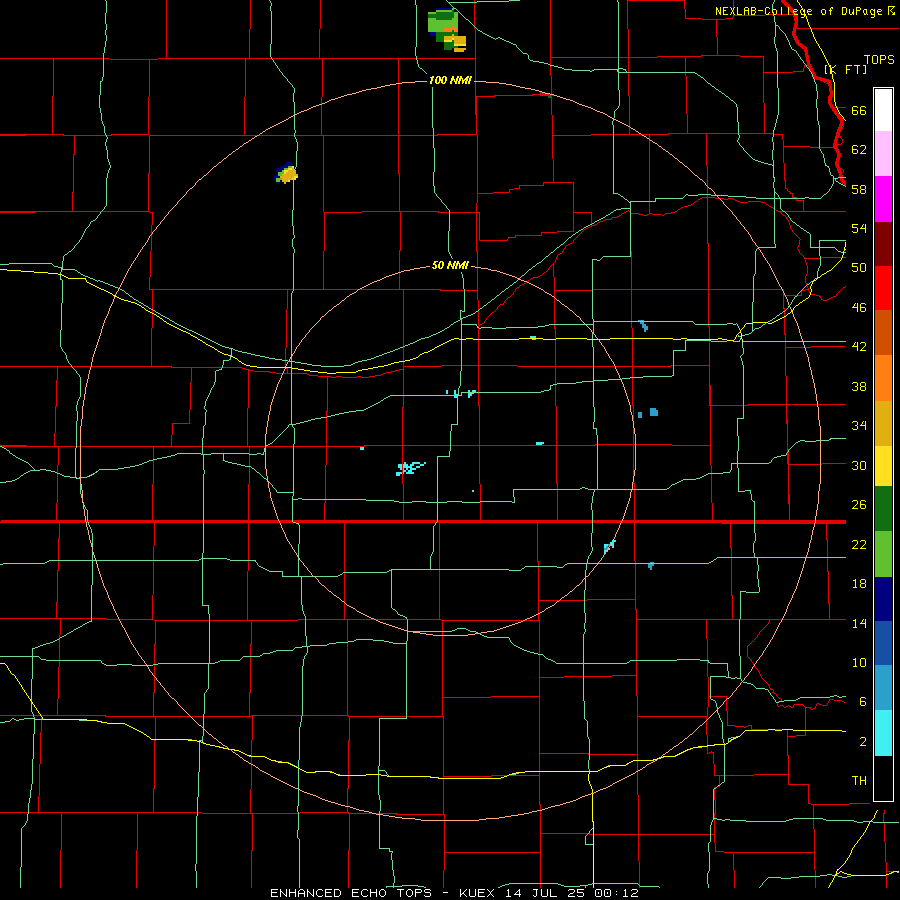Select the cyan legend swatch
The height and width of the screenshot is (900, 900).
click(x=883, y=733)
